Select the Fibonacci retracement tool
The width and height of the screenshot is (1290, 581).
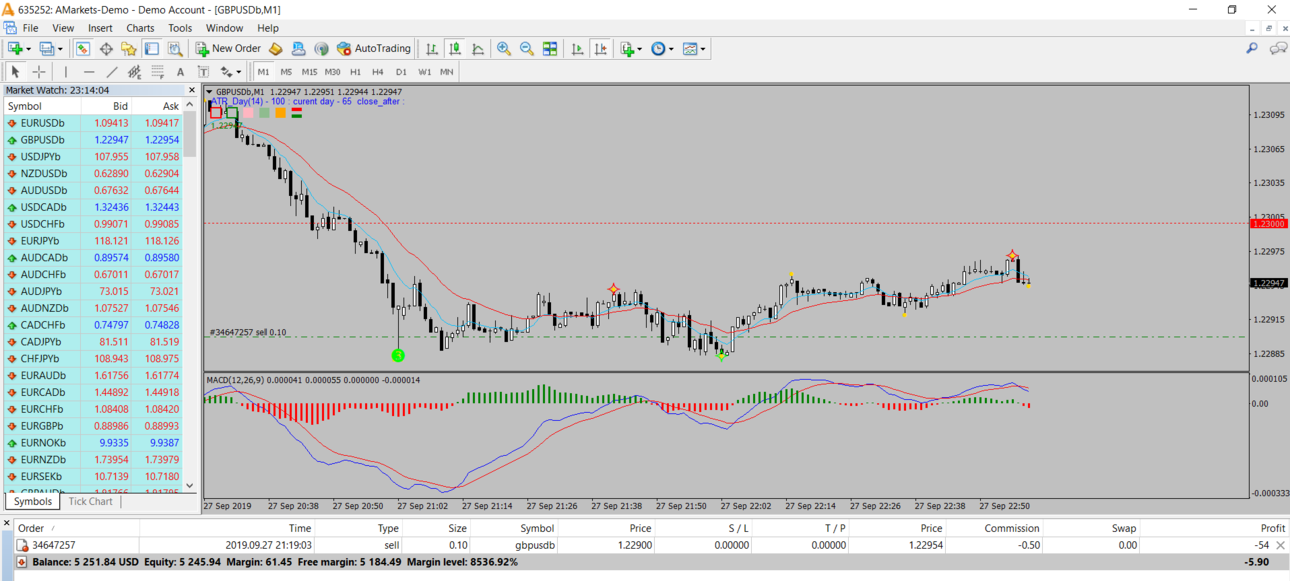coord(158,72)
